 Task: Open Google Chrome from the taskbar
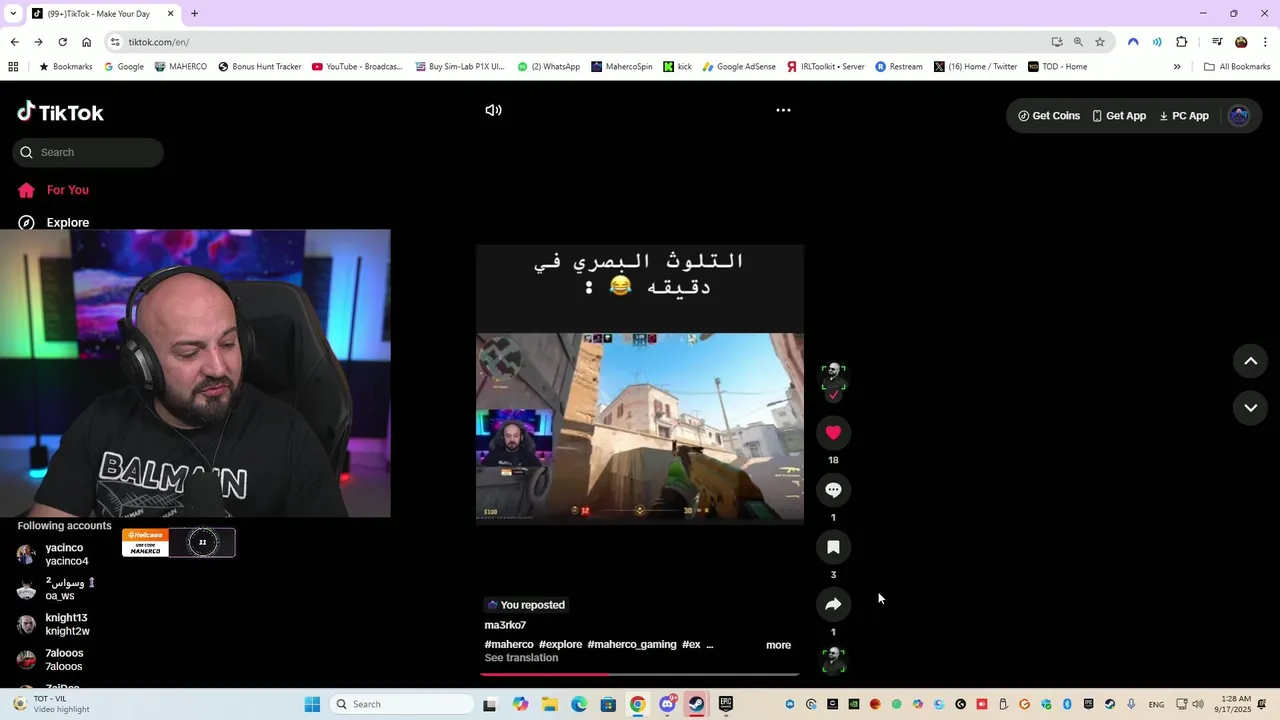tap(637, 704)
